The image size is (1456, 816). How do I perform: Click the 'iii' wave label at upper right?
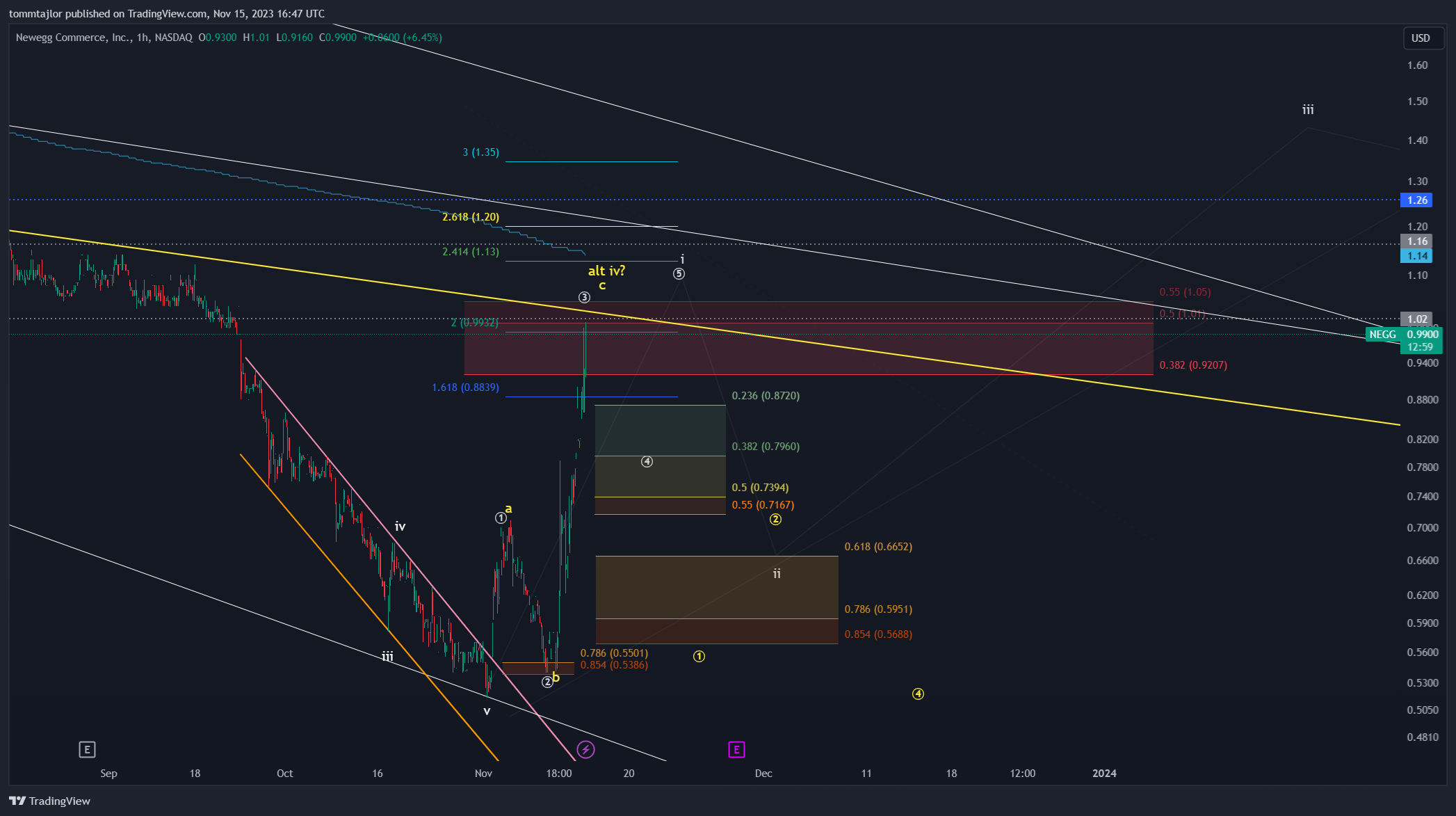1308,110
